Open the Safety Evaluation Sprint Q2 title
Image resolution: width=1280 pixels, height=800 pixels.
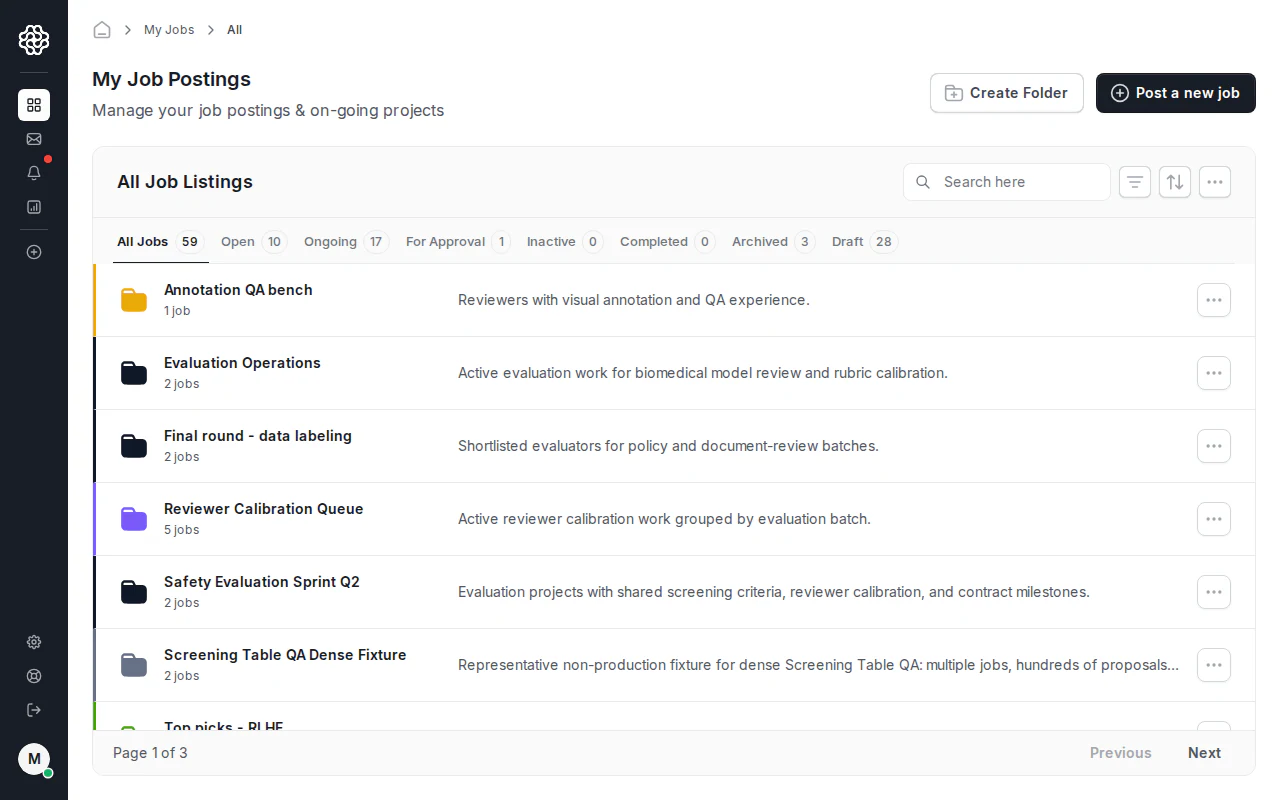[x=262, y=582]
